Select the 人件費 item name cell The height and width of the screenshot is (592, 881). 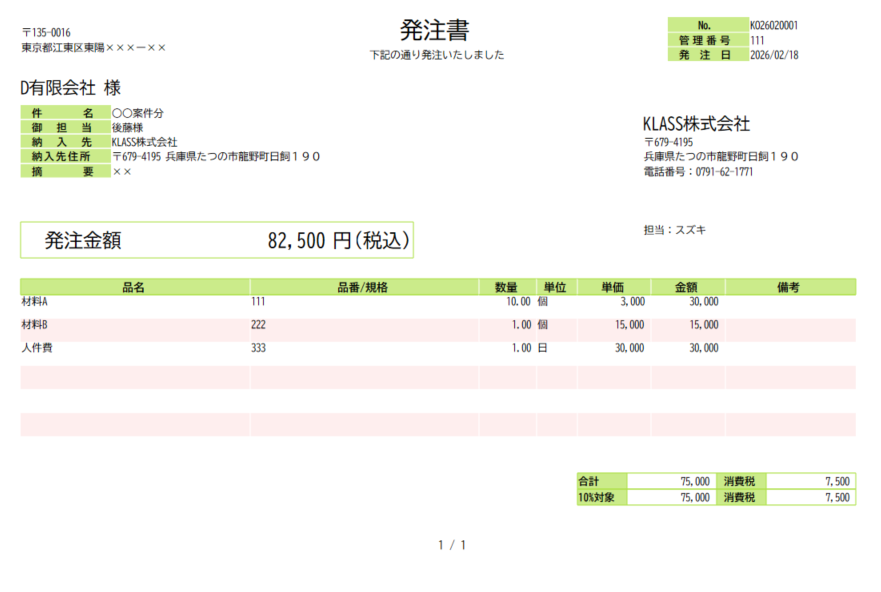point(37,348)
